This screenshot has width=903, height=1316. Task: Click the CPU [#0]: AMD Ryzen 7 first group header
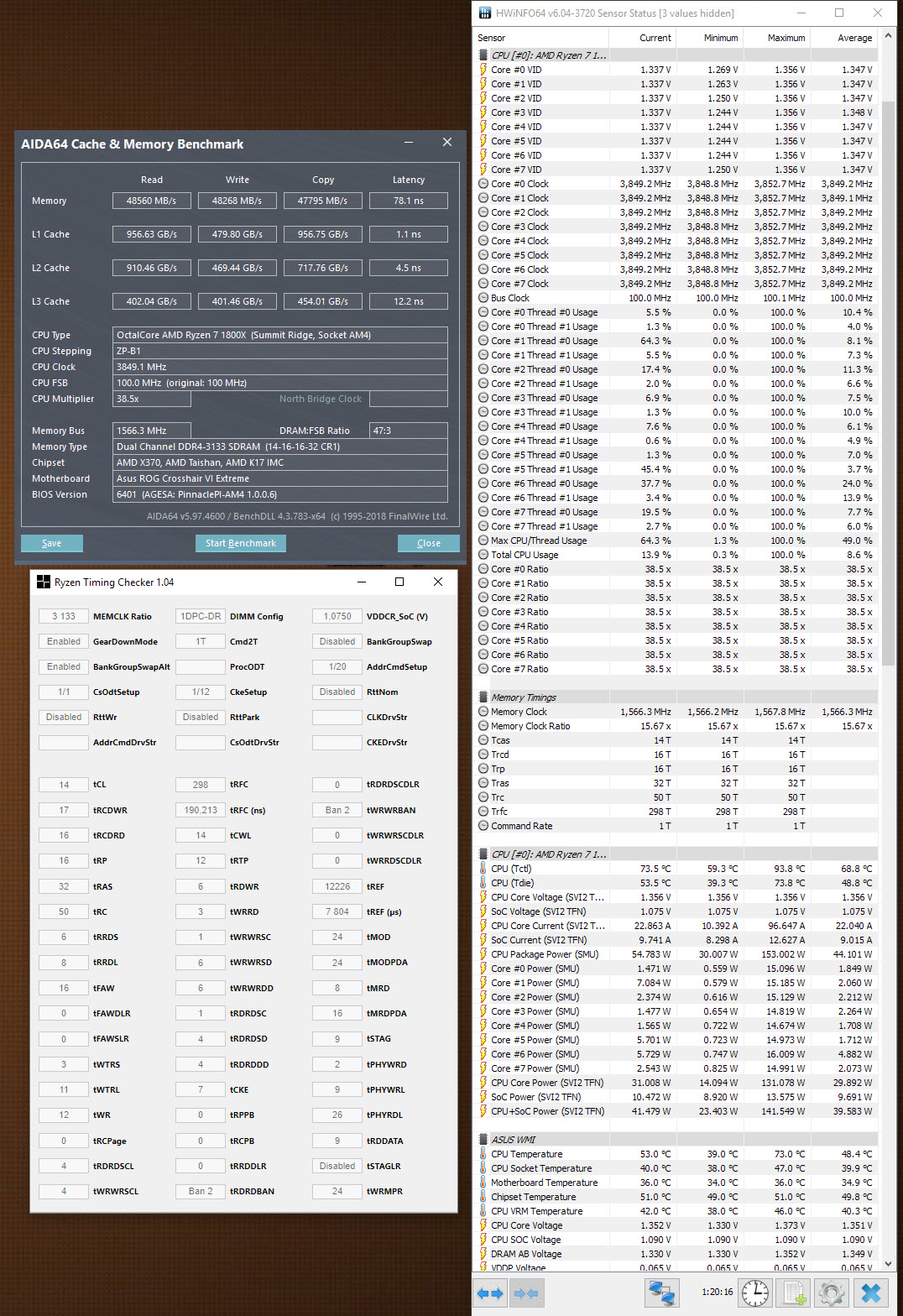tap(676, 55)
